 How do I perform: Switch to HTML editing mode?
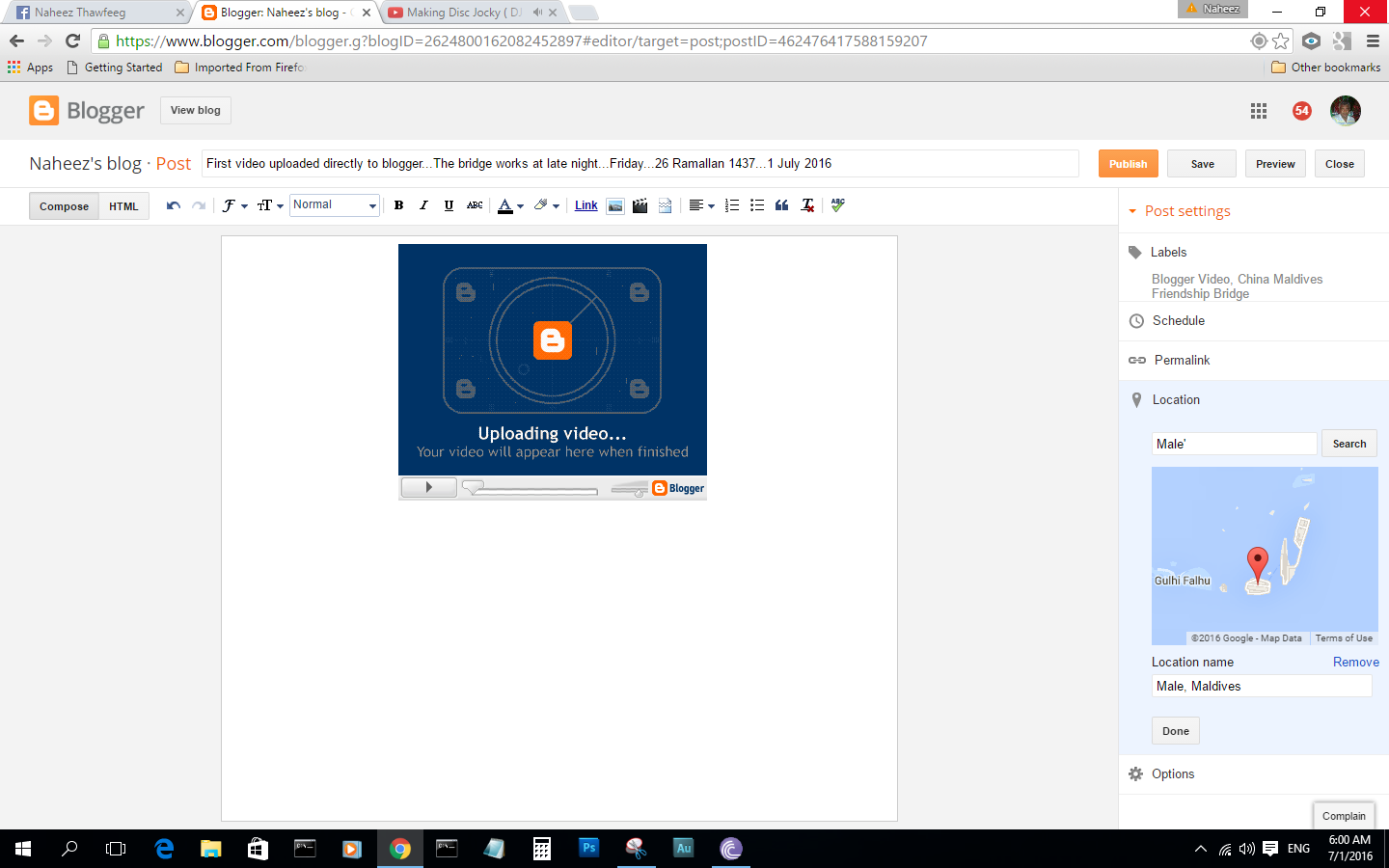(123, 206)
